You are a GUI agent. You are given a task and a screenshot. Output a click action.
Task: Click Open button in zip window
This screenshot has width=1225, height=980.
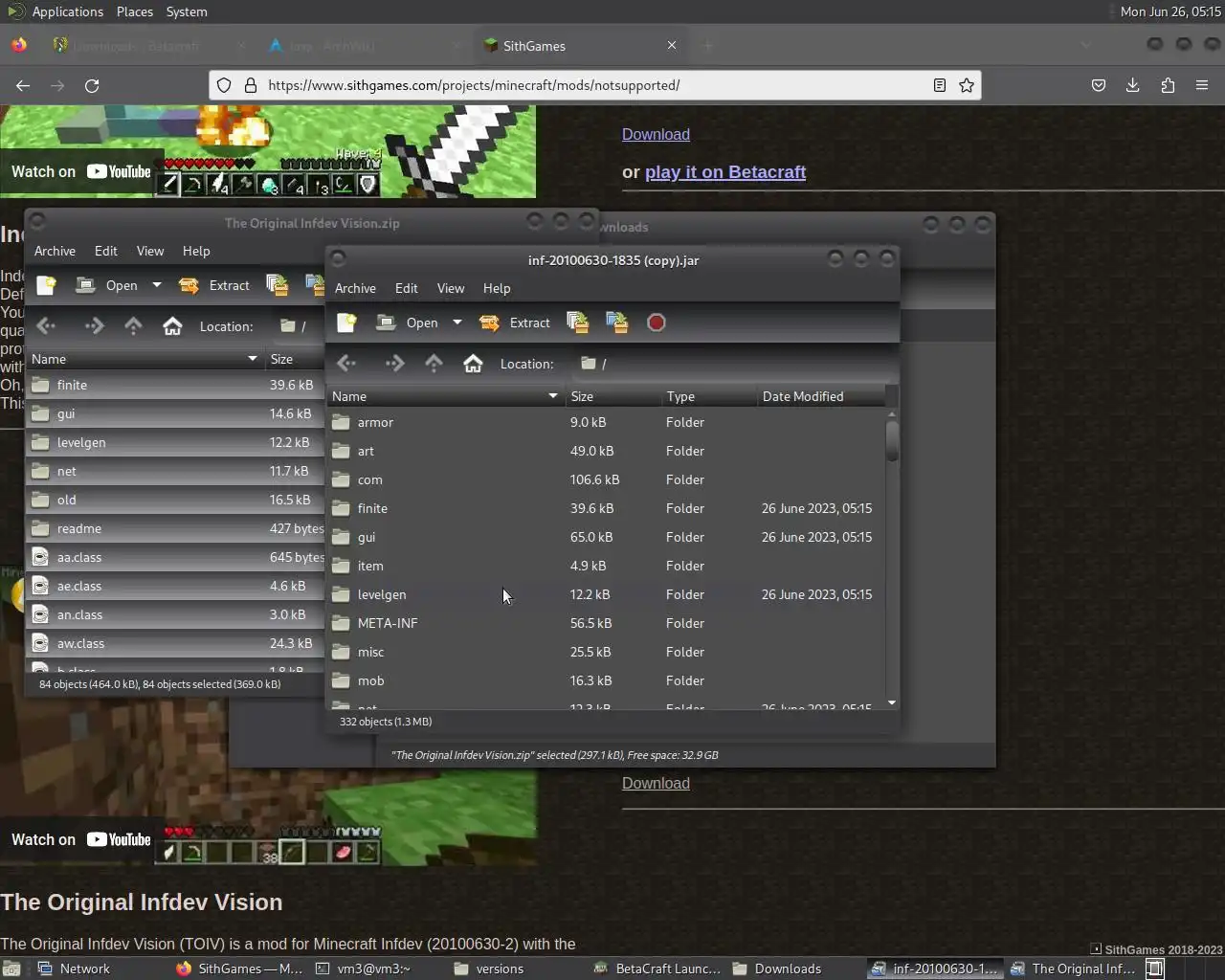click(107, 285)
